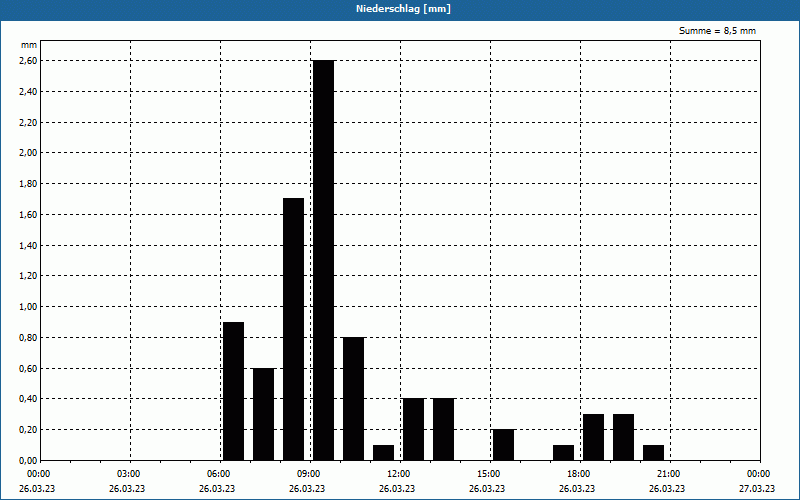Click the 1,70 mm bar ending at 09:00
The height and width of the screenshot is (500, 800).
[293, 329]
